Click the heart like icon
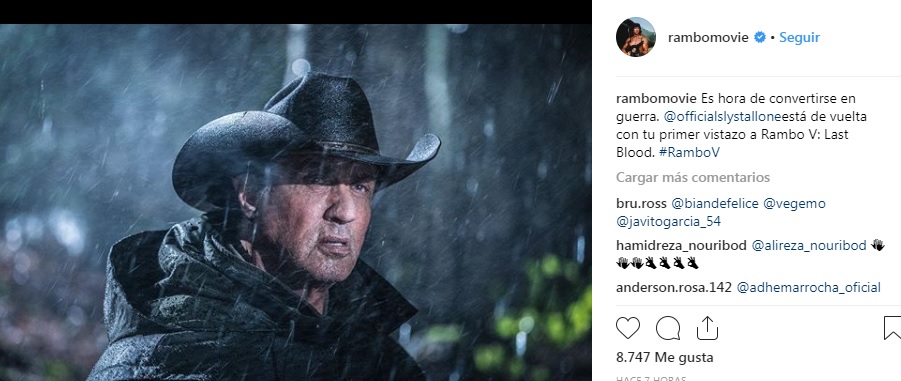This screenshot has height=381, width=901. pos(627,328)
